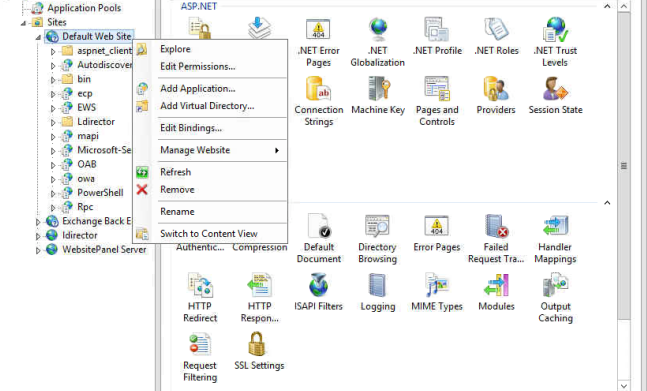Image resolution: width=647 pixels, height=391 pixels.
Task: Open Pages and Controls settings
Action: point(437,101)
